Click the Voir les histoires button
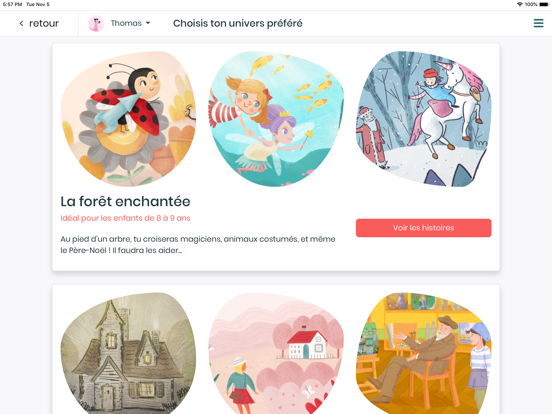This screenshot has height=414, width=552. point(424,228)
